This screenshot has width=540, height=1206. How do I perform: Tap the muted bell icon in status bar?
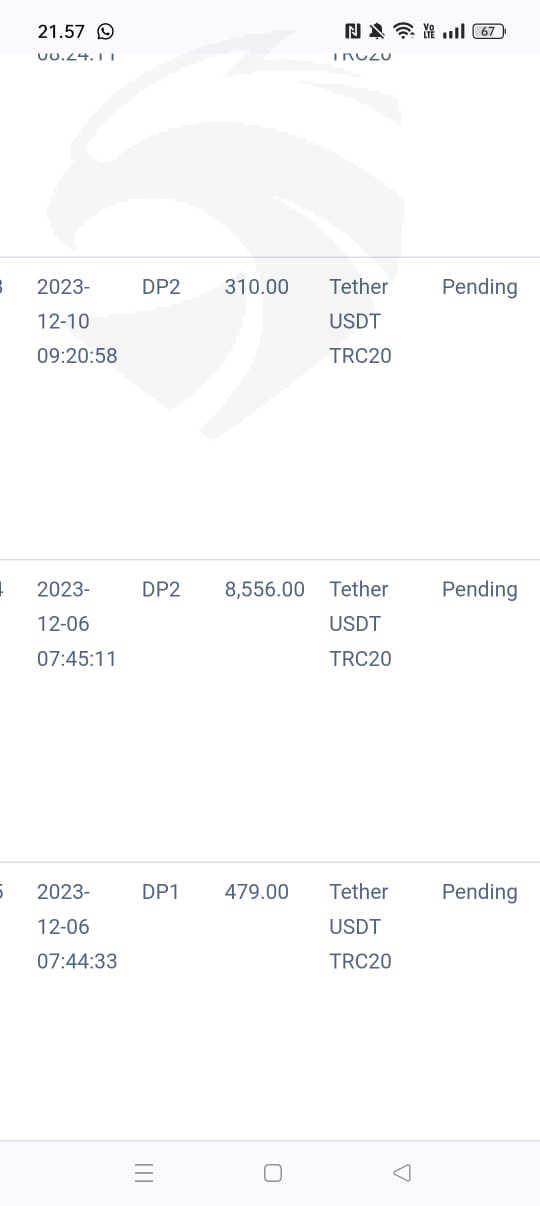(x=378, y=31)
